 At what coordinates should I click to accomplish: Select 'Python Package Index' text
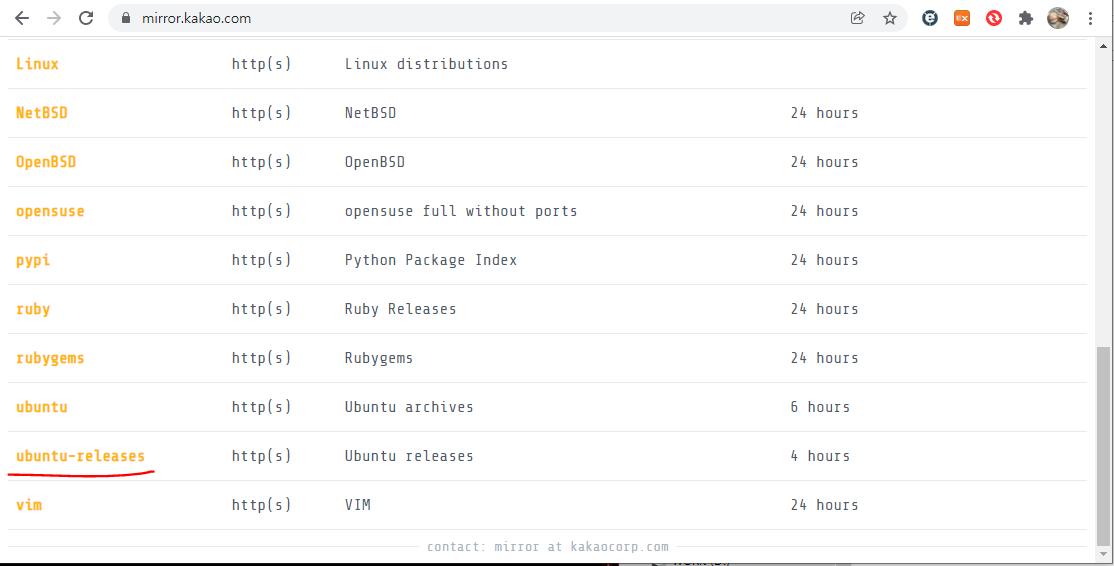pyautogui.click(x=431, y=260)
